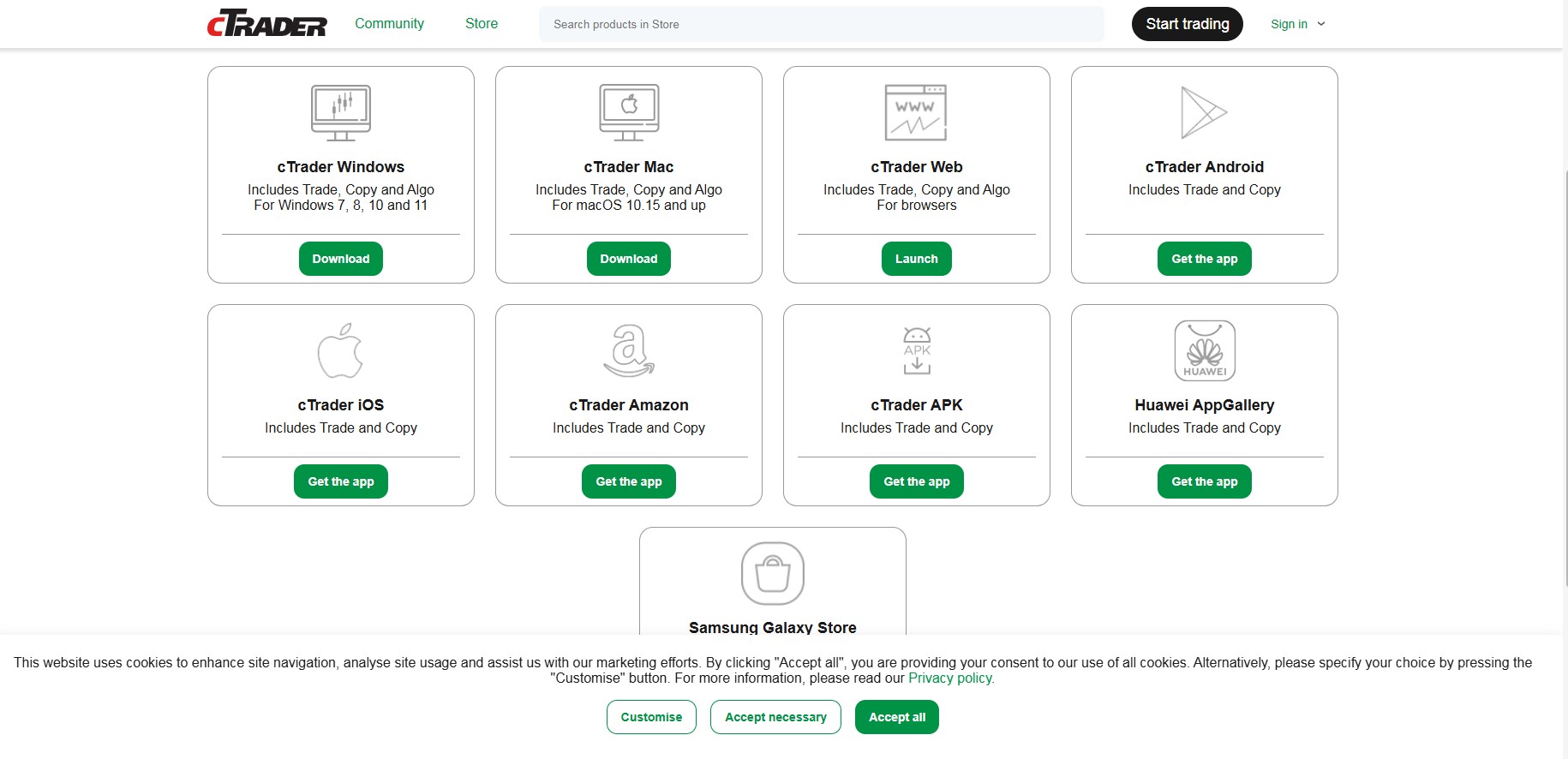Click the Accept all cookies button
This screenshot has width=1568, height=759.
point(897,717)
